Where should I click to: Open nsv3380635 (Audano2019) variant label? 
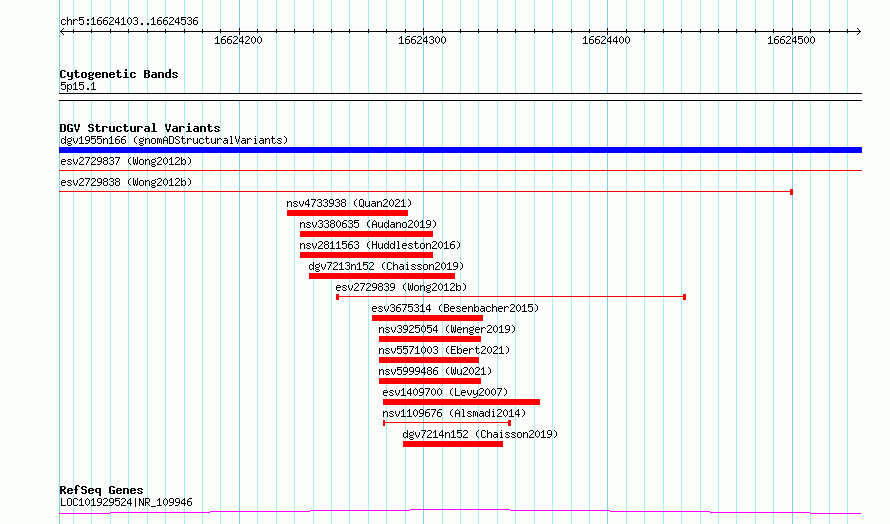tap(368, 224)
